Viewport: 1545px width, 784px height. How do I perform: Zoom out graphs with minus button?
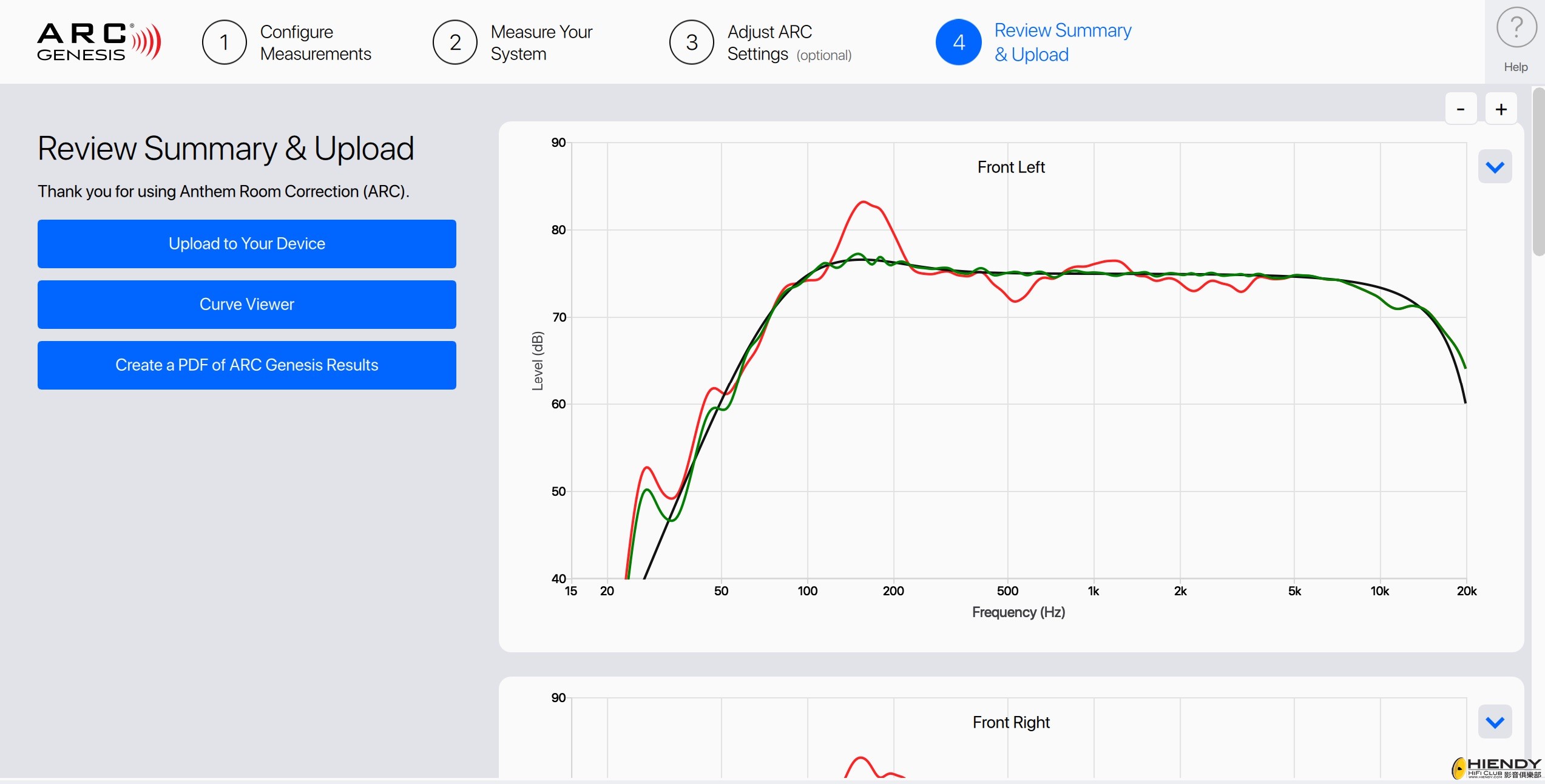click(1461, 109)
